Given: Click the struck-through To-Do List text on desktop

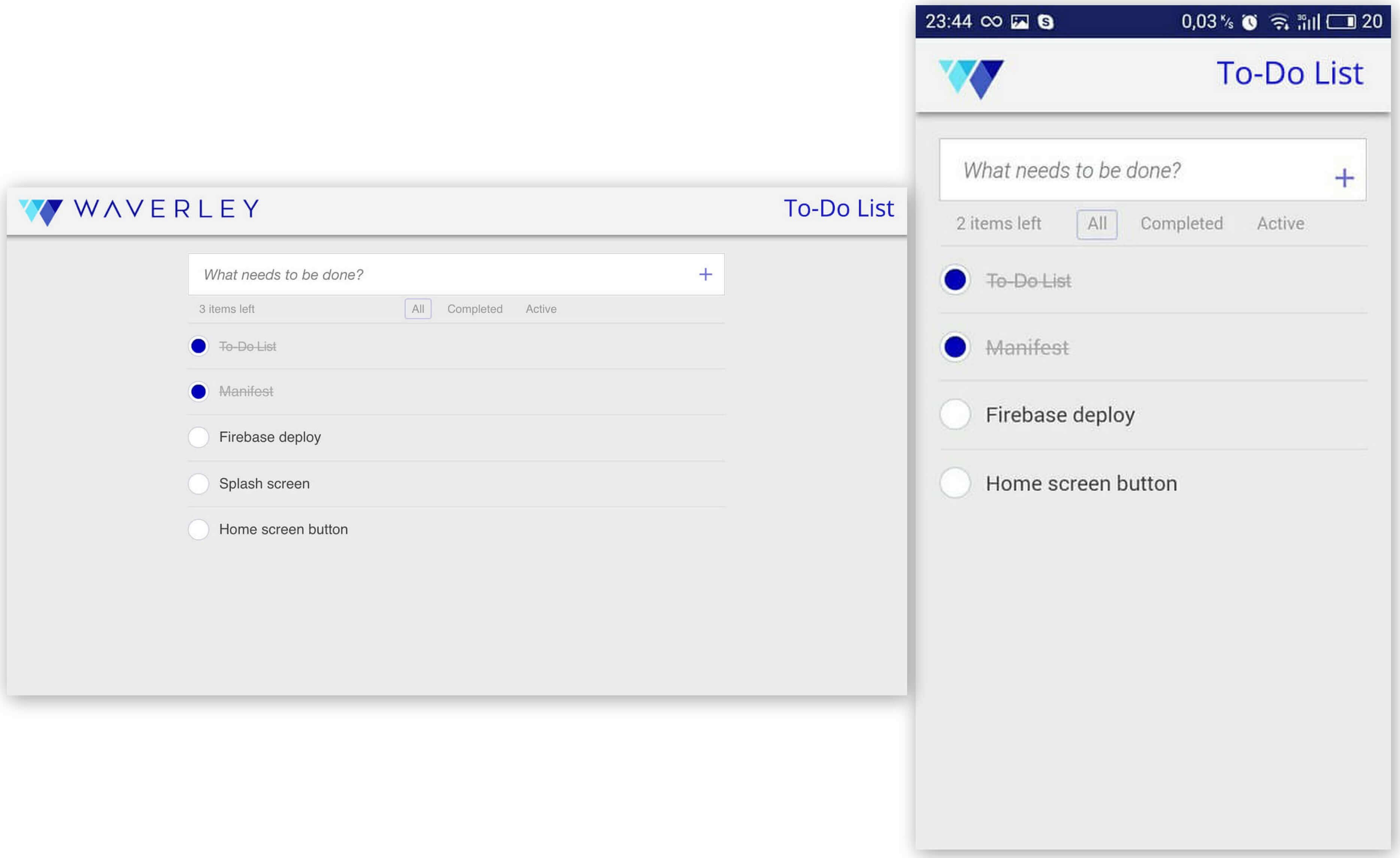Looking at the screenshot, I should tap(248, 346).
